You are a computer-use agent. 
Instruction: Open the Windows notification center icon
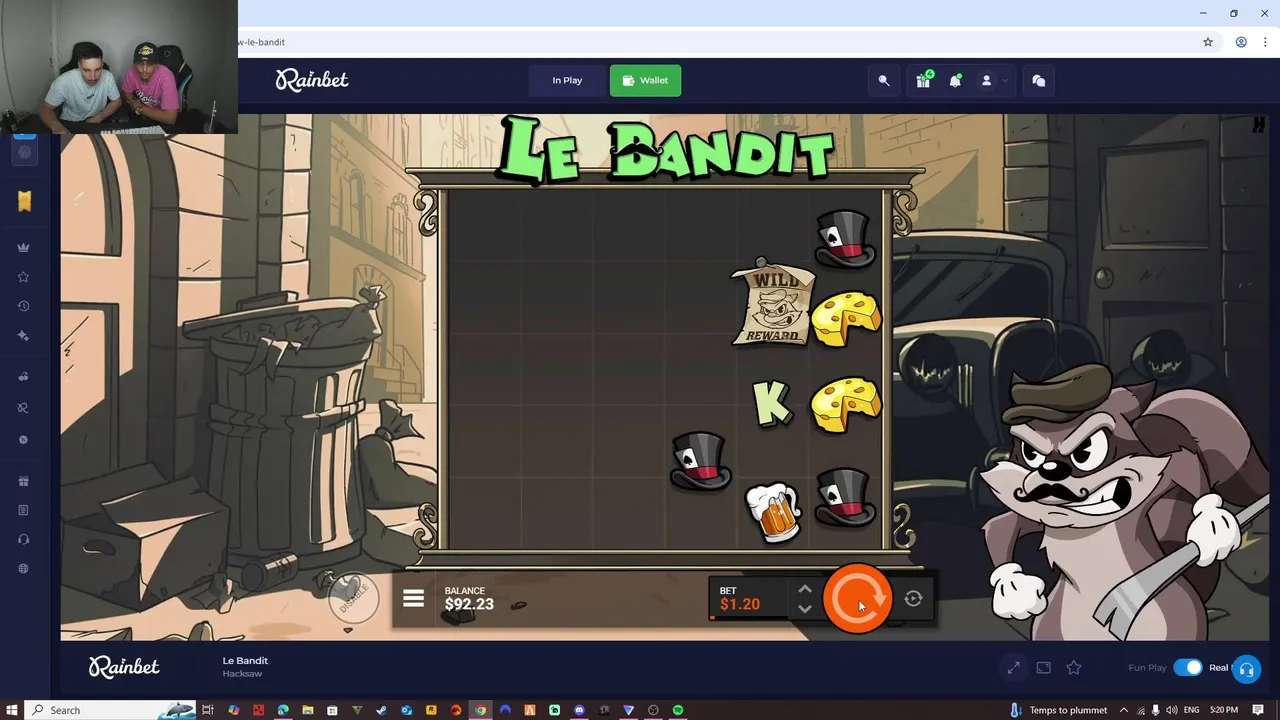click(1259, 710)
